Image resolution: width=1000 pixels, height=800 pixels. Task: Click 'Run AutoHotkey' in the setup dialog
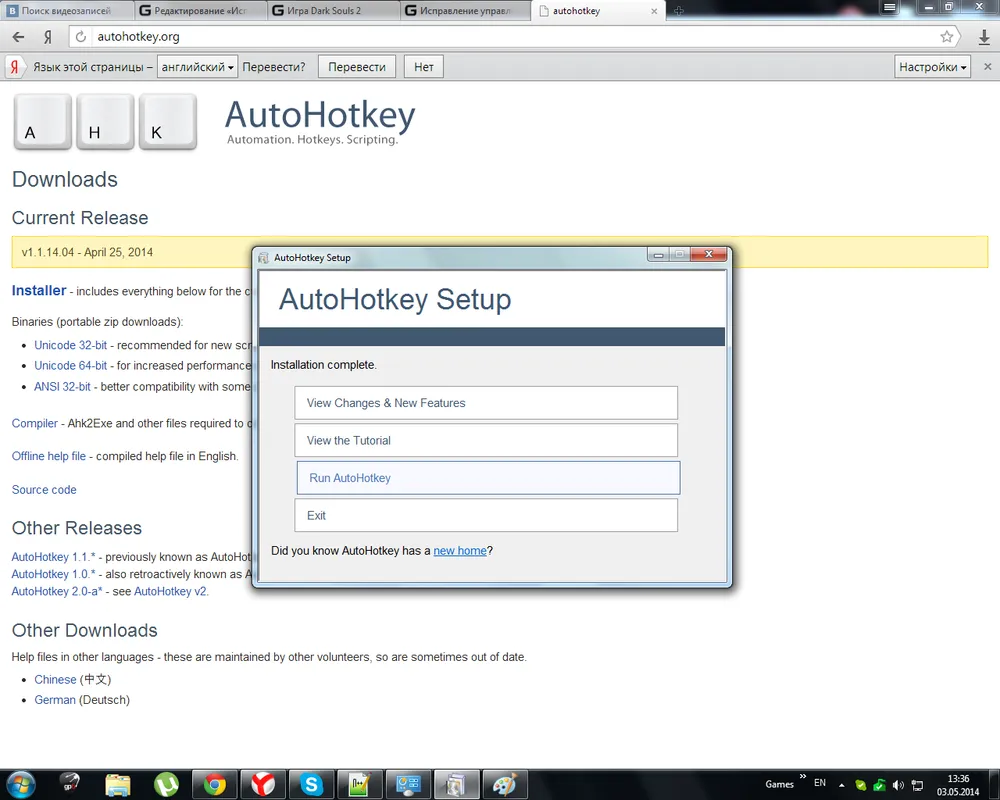488,478
